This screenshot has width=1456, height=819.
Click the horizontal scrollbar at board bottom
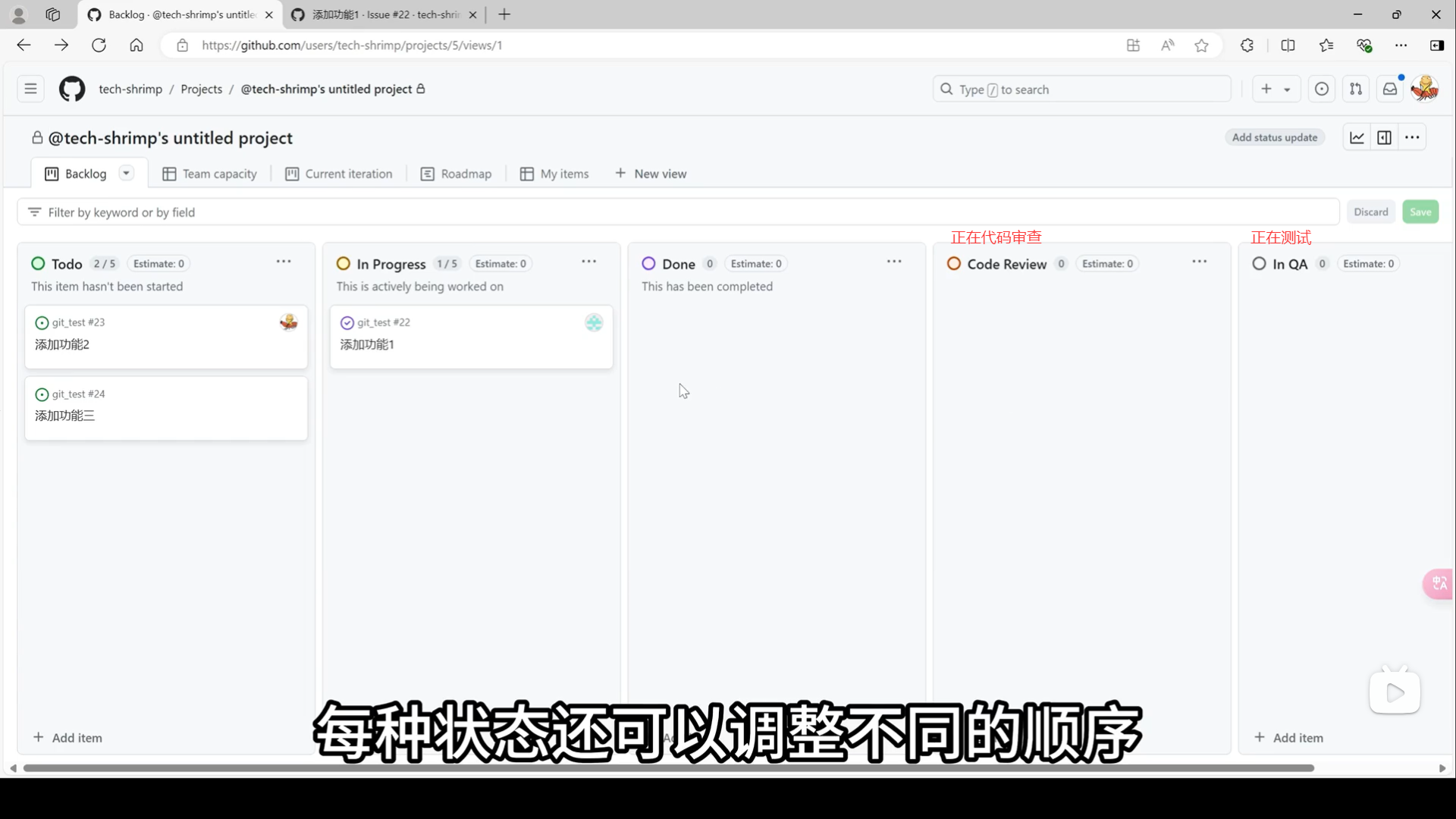pos(667,768)
